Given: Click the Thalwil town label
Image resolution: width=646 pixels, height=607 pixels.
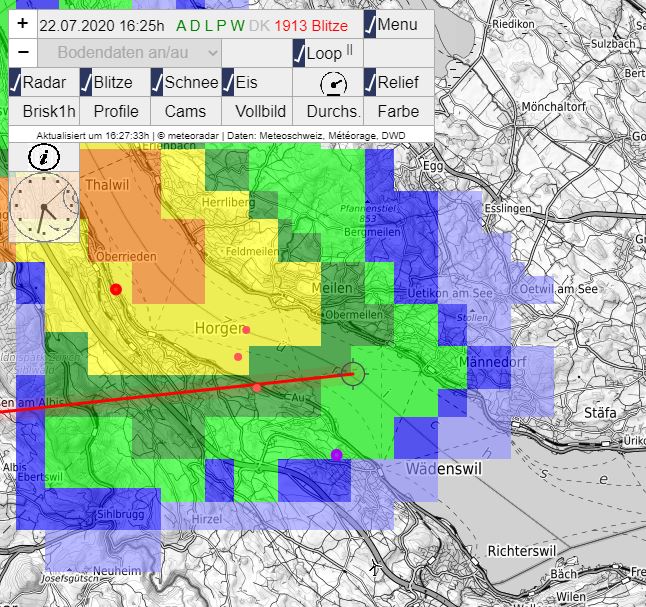Looking at the screenshot, I should (107, 185).
